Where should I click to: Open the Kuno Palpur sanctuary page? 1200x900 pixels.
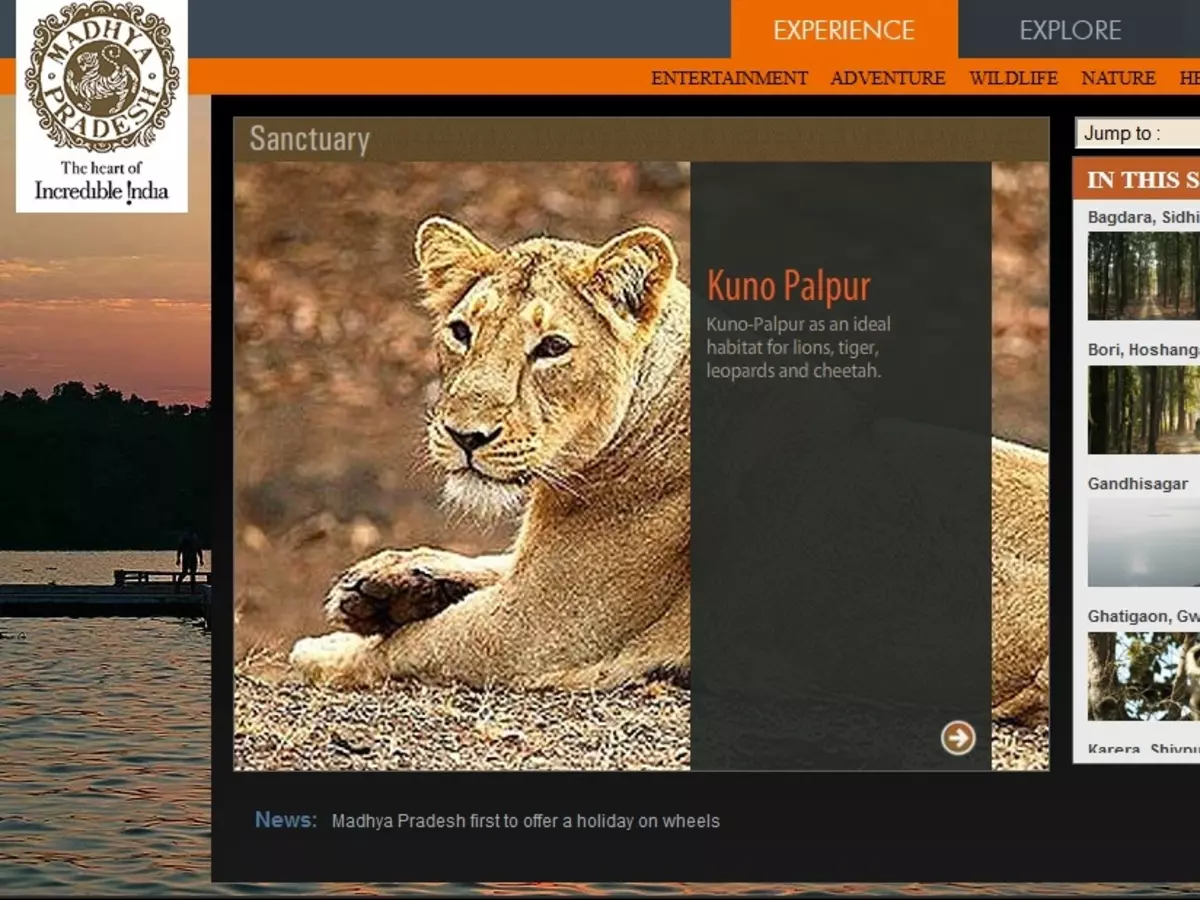(790, 286)
